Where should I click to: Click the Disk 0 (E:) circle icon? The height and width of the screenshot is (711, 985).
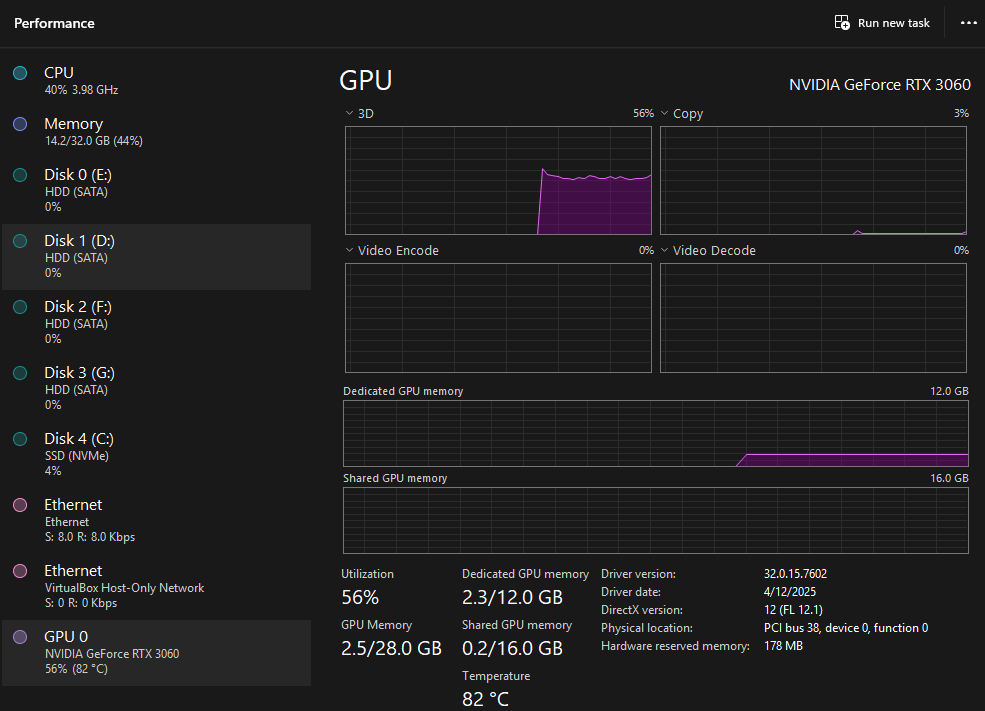click(x=20, y=175)
